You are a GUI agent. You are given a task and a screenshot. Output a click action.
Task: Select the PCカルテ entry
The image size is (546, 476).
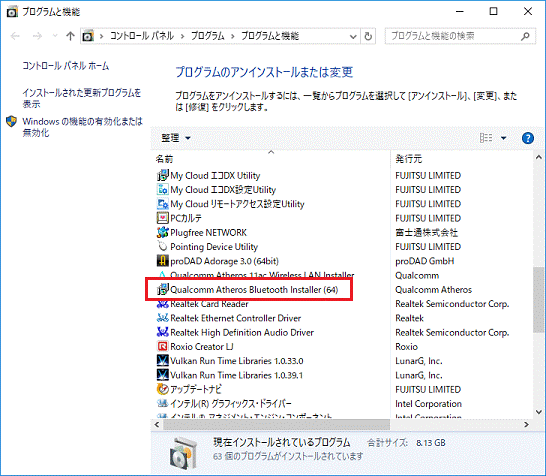pyautogui.click(x=186, y=218)
